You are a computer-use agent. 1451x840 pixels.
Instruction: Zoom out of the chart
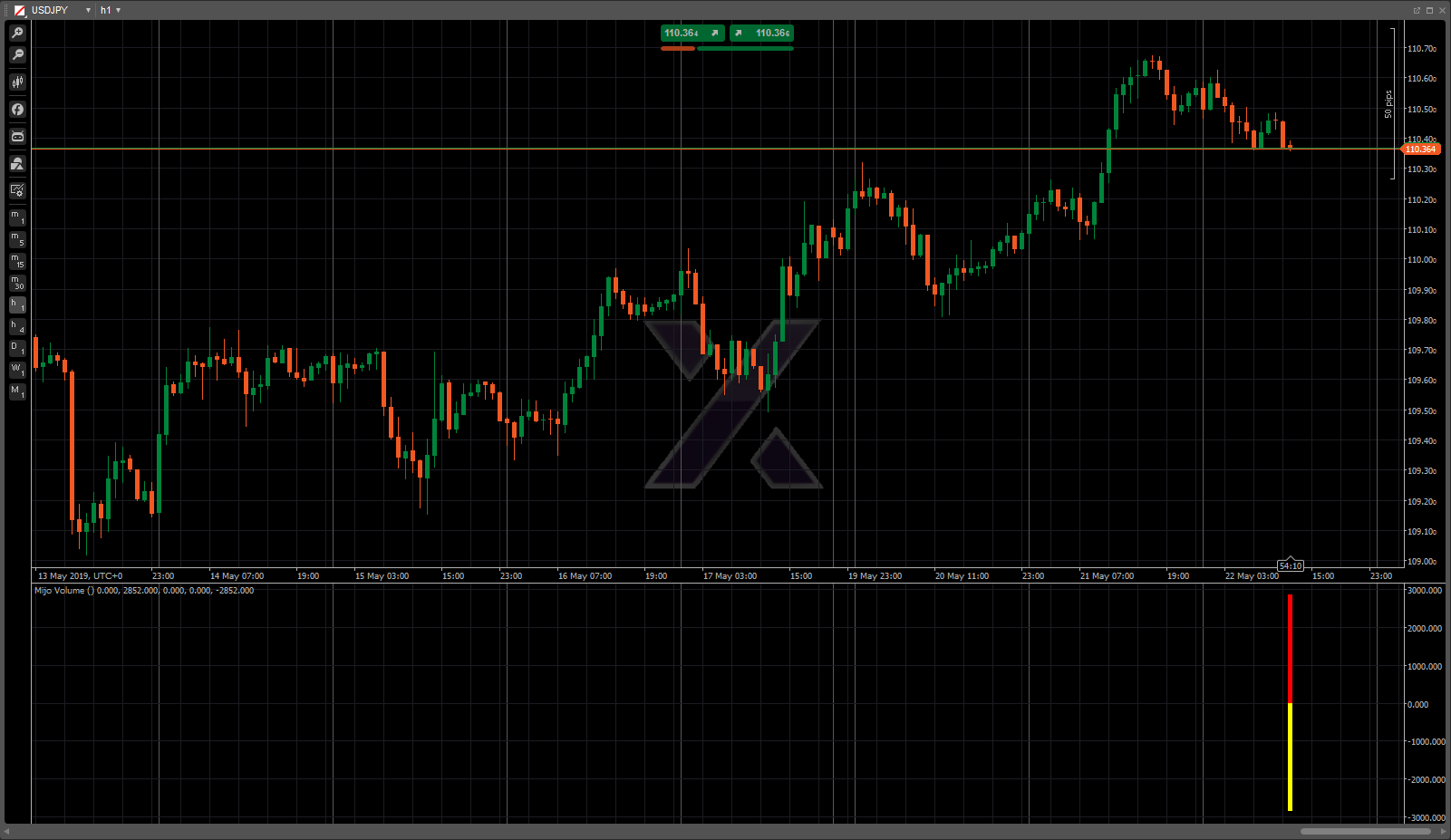[x=17, y=54]
